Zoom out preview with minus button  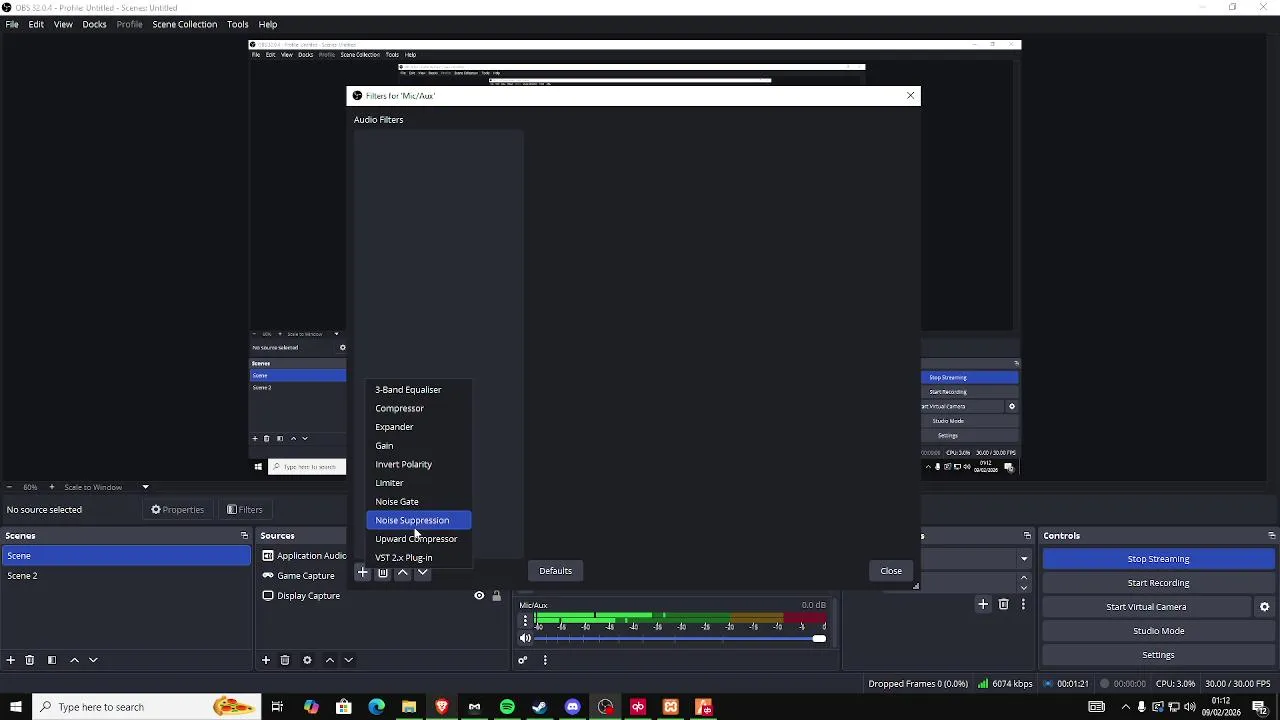pos(10,487)
